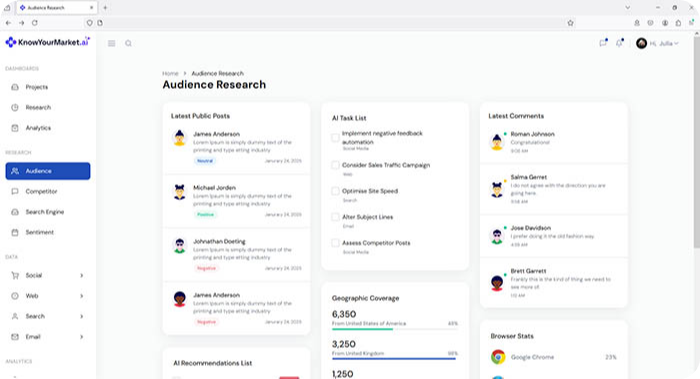
Task: Click the United Kingdom coverage progress bar
Action: (x=395, y=358)
